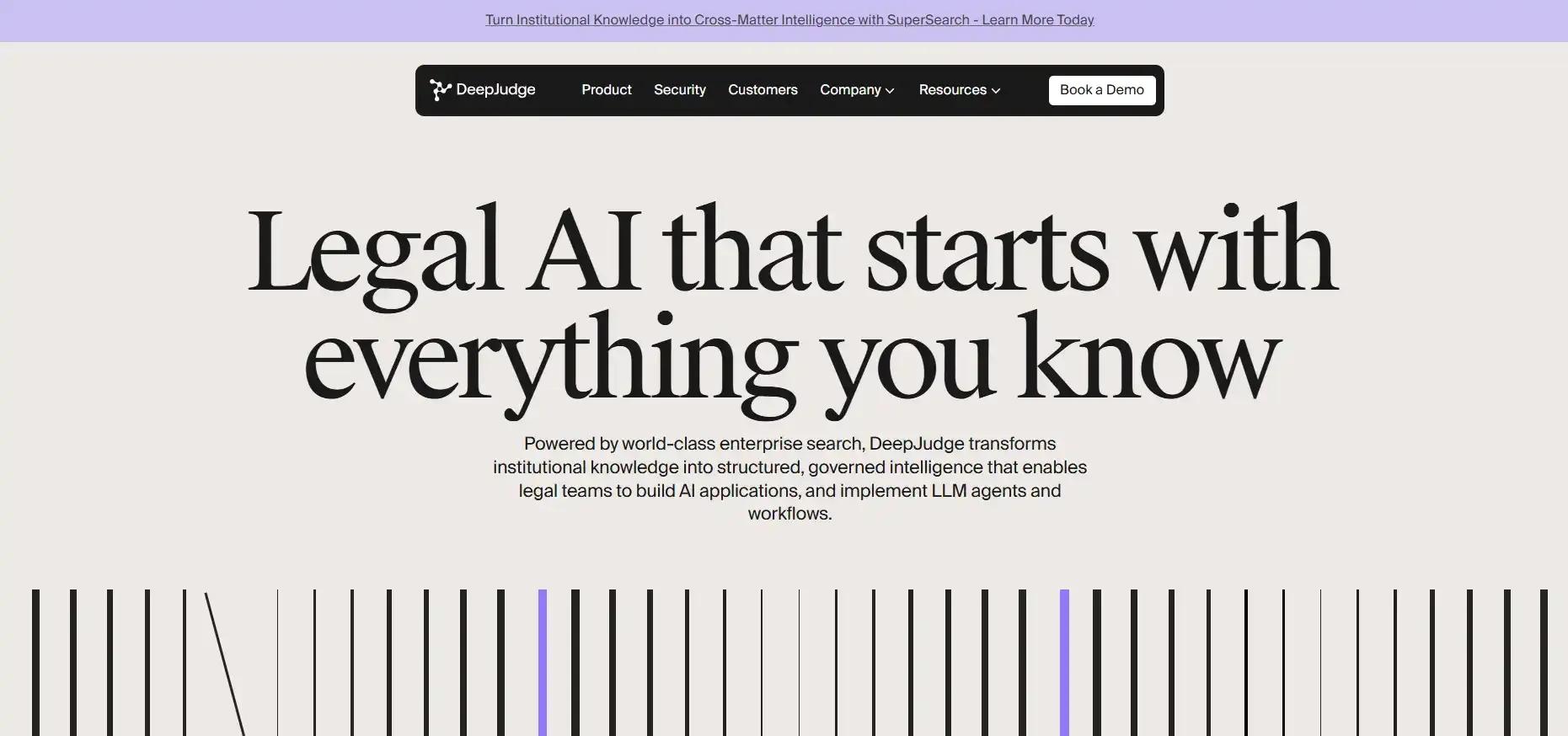Expand the Resources dropdown
Image resolution: width=1568 pixels, height=736 pixels.
960,90
